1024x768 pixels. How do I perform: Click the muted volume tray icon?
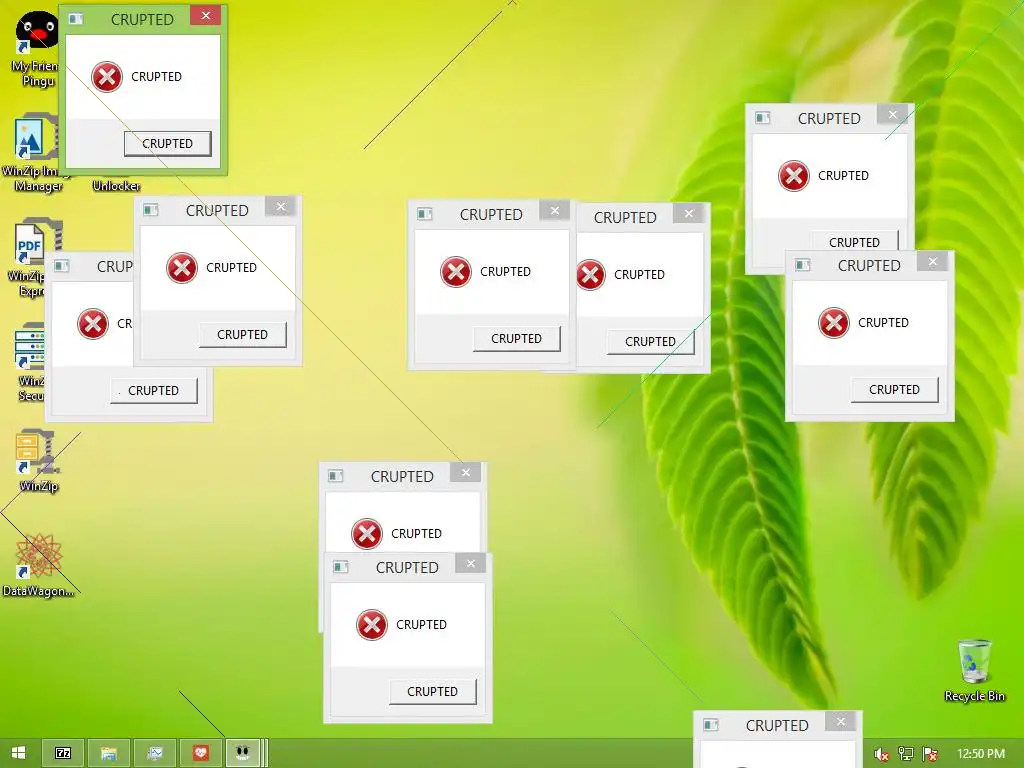[x=881, y=754]
